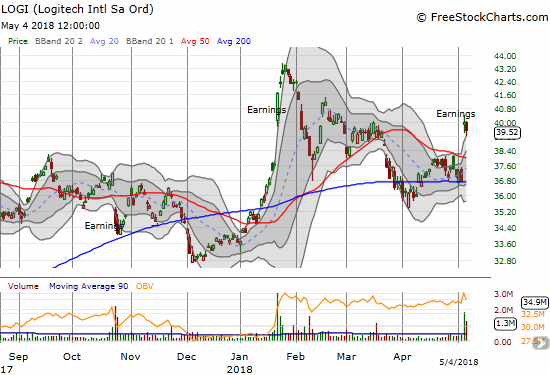Click the Oct month label
The height and width of the screenshot is (375, 550).
pos(72,357)
